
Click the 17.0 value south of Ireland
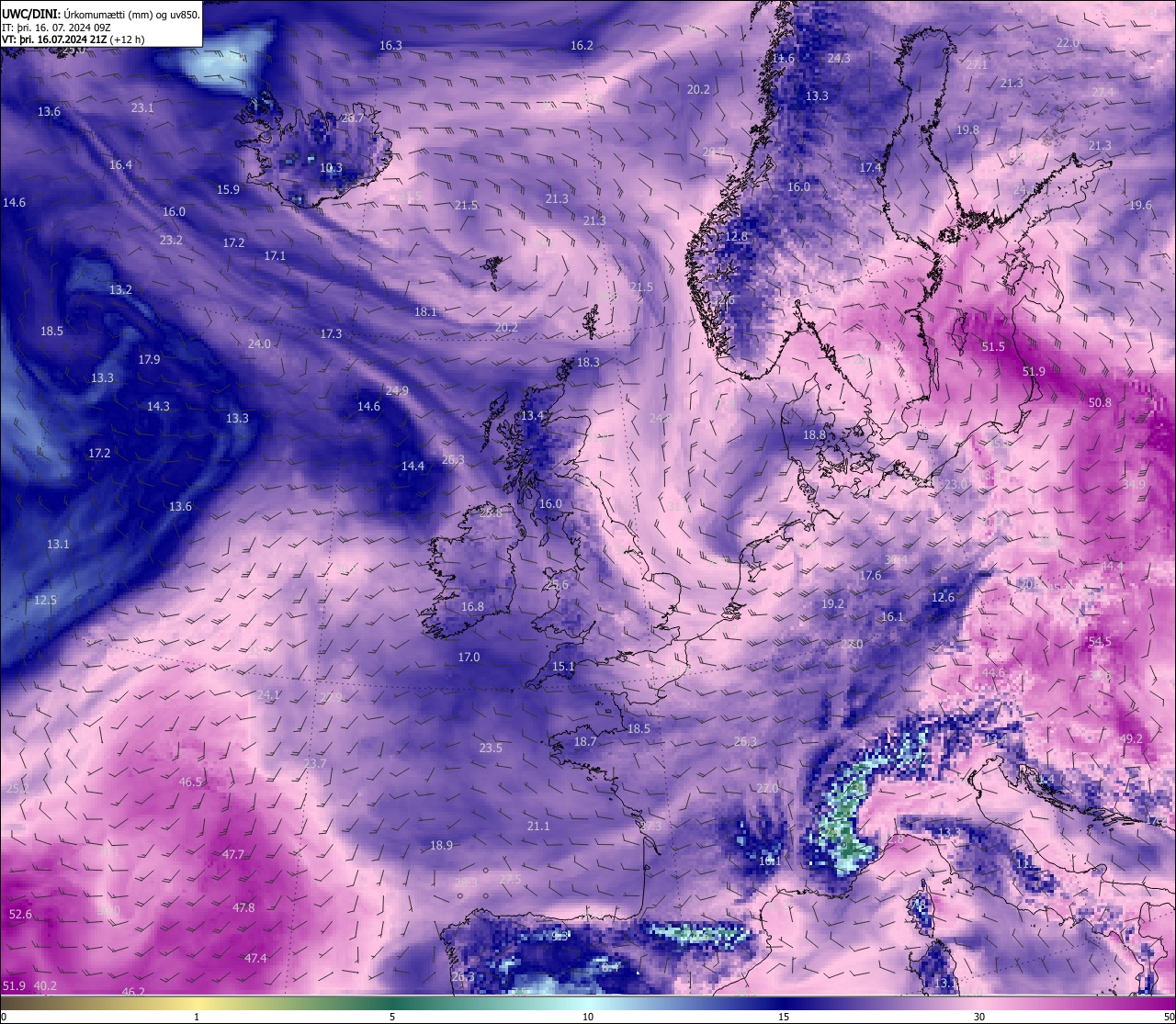coord(469,657)
